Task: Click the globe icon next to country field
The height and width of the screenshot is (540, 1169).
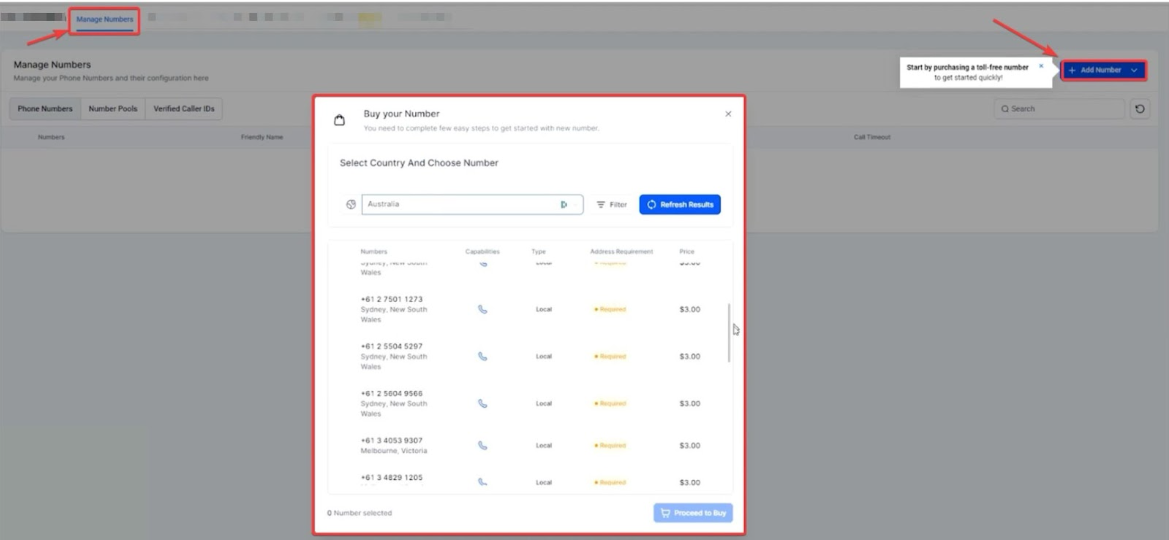Action: click(x=351, y=204)
